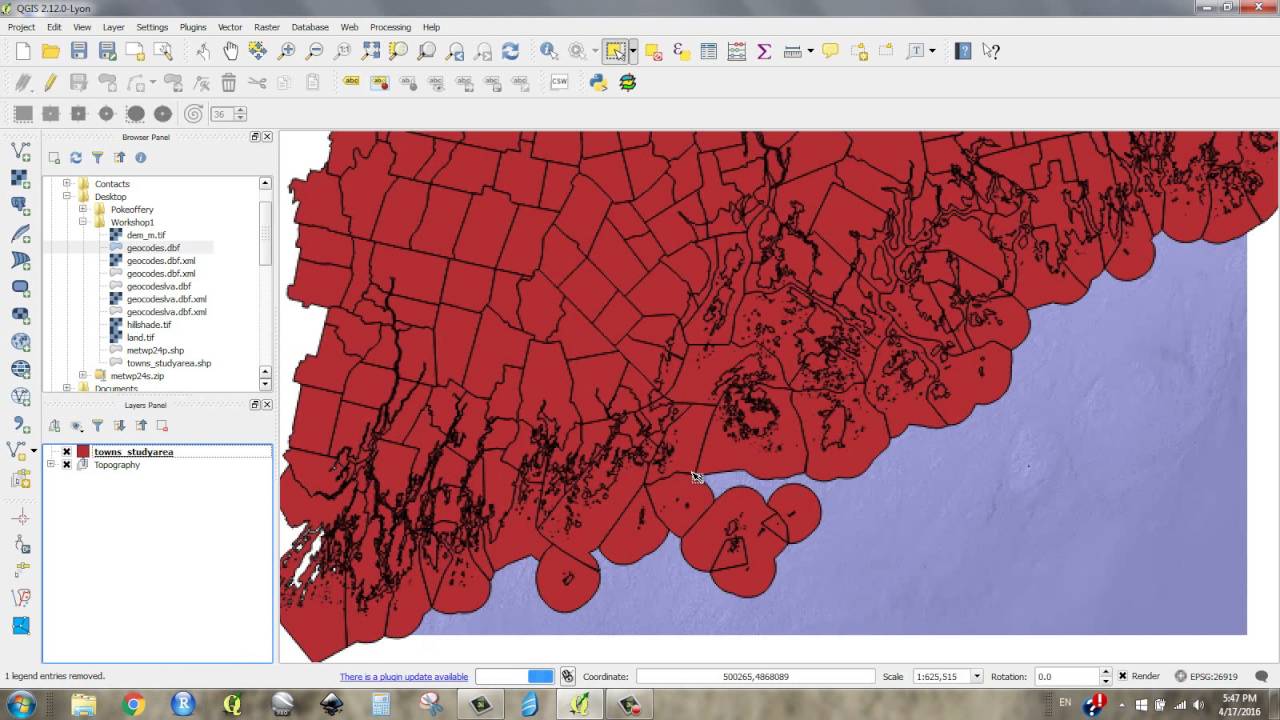1280x720 pixels.
Task: Click the Remove Layer icon in Layers Panel
Action: click(x=163, y=425)
